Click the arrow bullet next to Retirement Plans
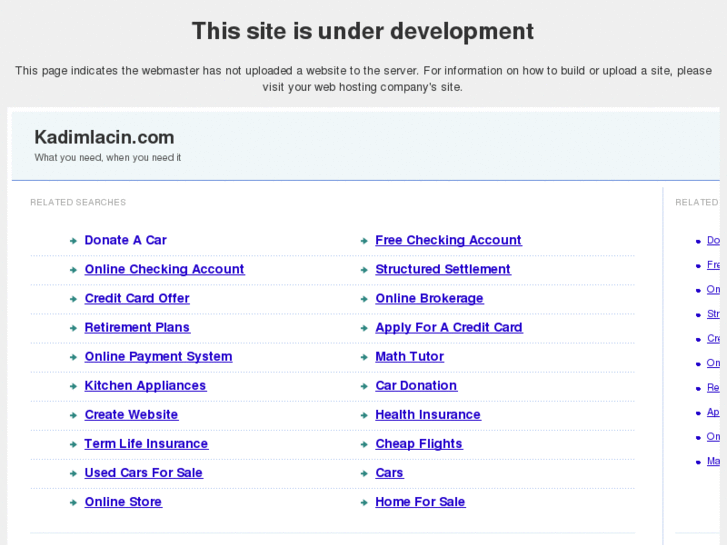This screenshot has height=545, width=727. click(x=74, y=328)
